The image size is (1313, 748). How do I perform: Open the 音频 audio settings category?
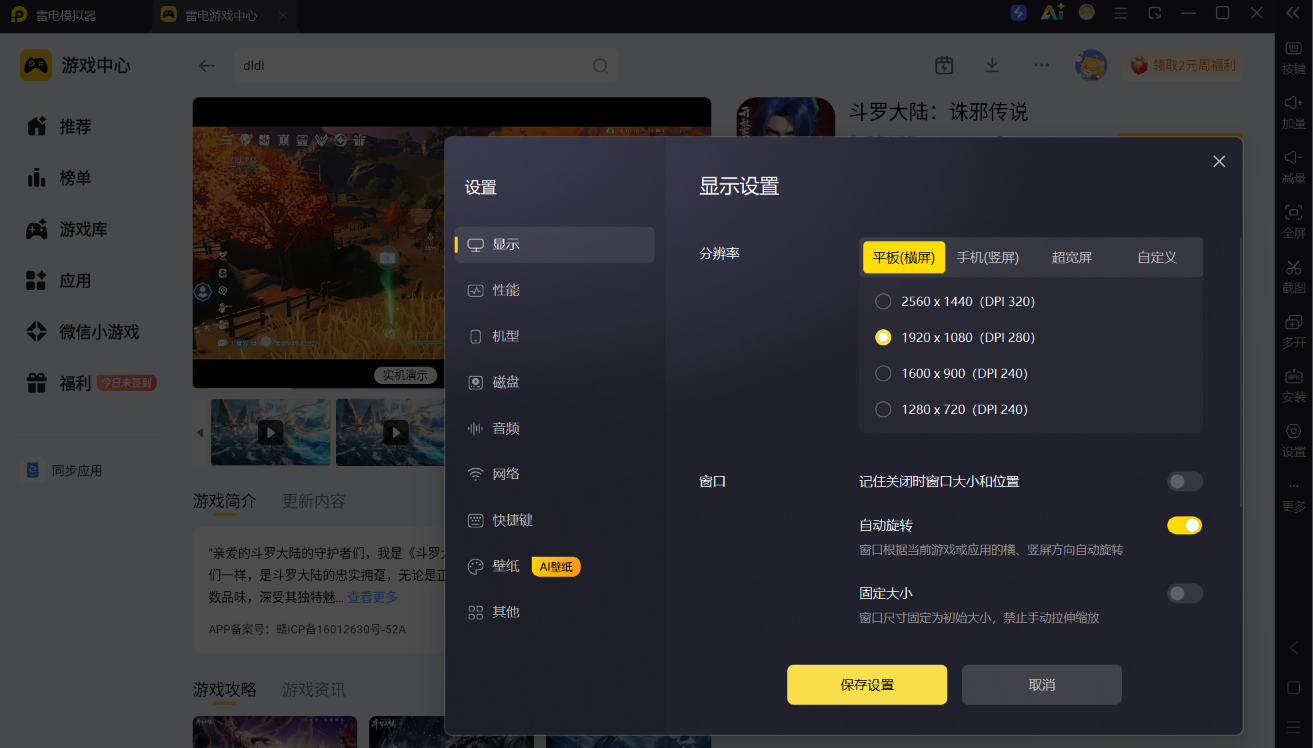click(x=555, y=428)
